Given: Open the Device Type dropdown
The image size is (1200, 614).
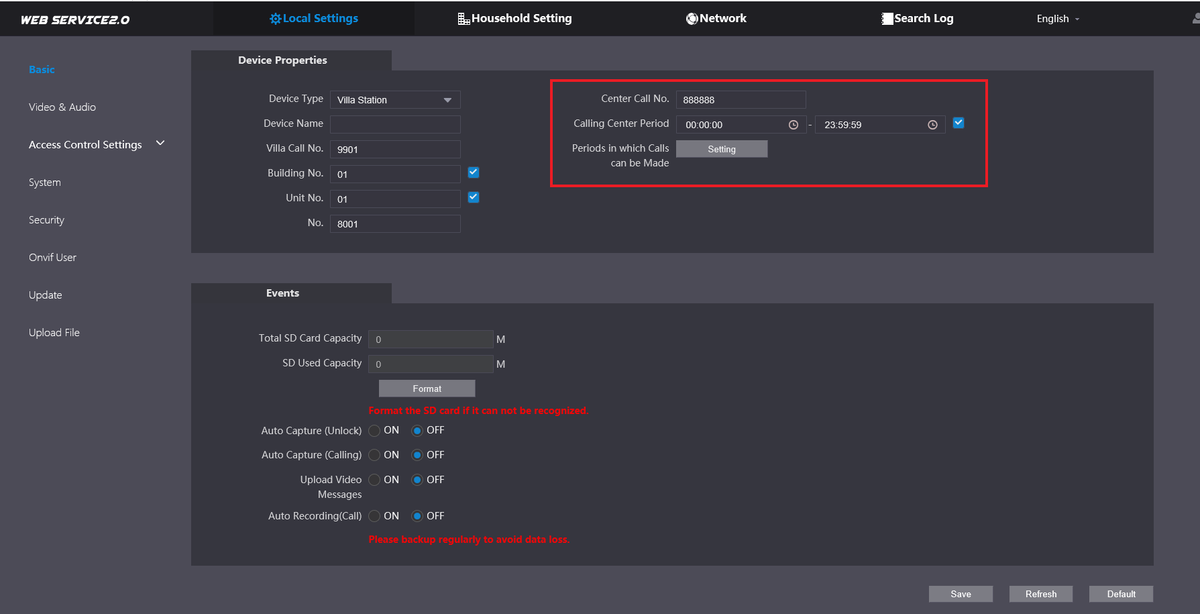Looking at the screenshot, I should 395,100.
